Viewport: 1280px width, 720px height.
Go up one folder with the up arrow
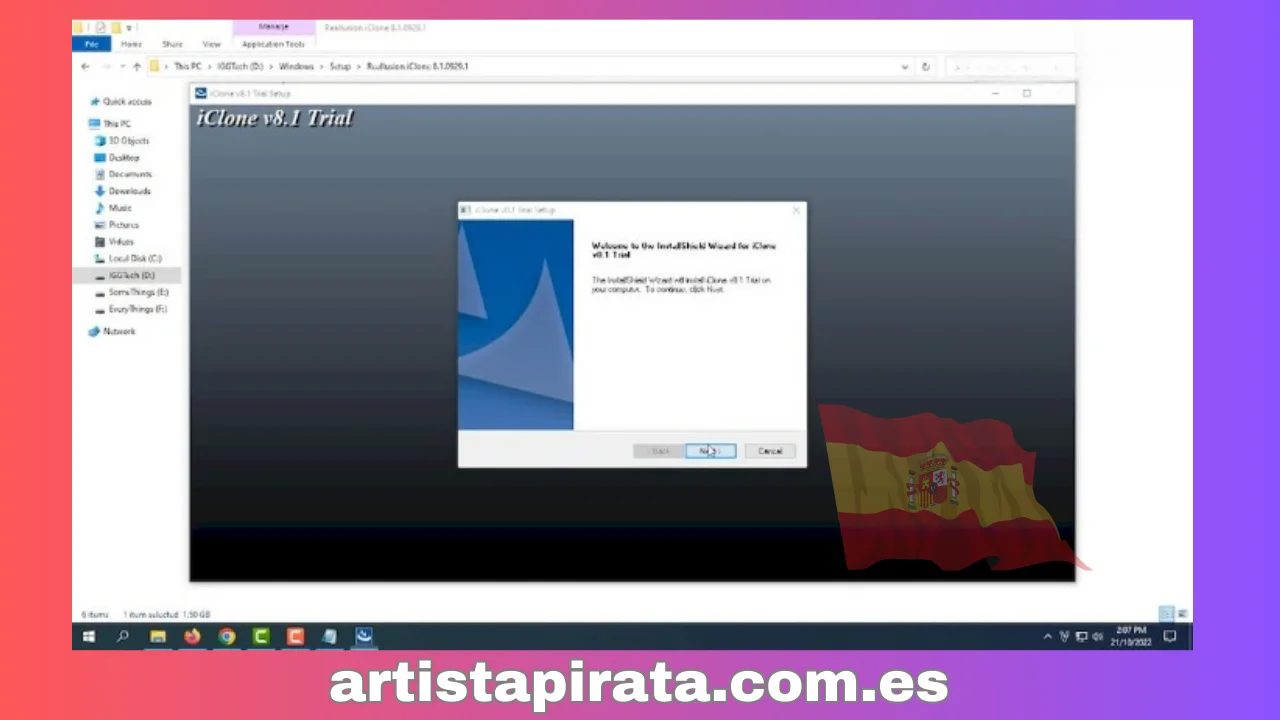(x=137, y=66)
